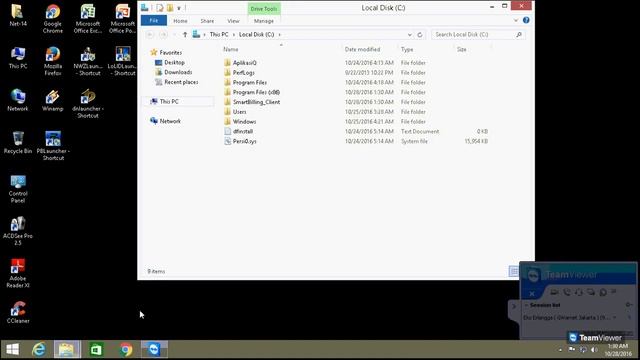Screen dimensions: 640x360
Task: Open the Net-14 desktop folder
Action: 18,16
